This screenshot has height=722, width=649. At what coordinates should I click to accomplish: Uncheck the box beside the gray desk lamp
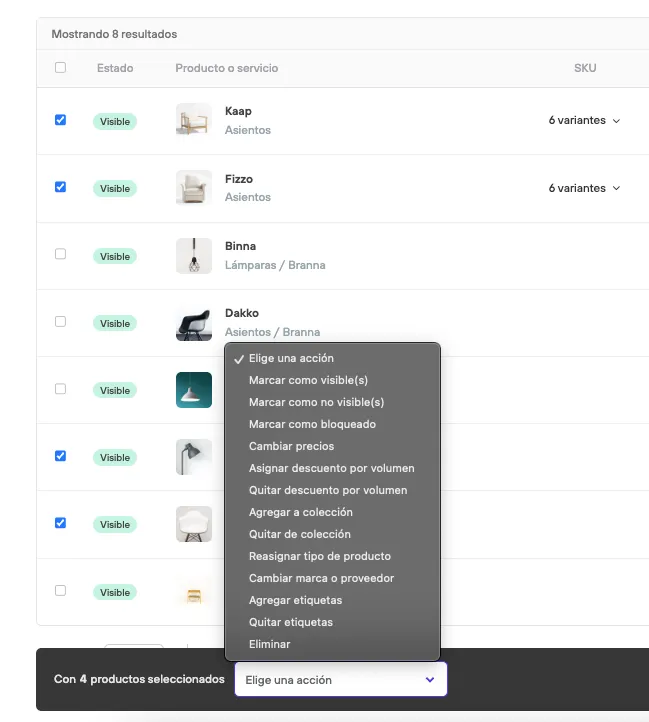coord(60,456)
